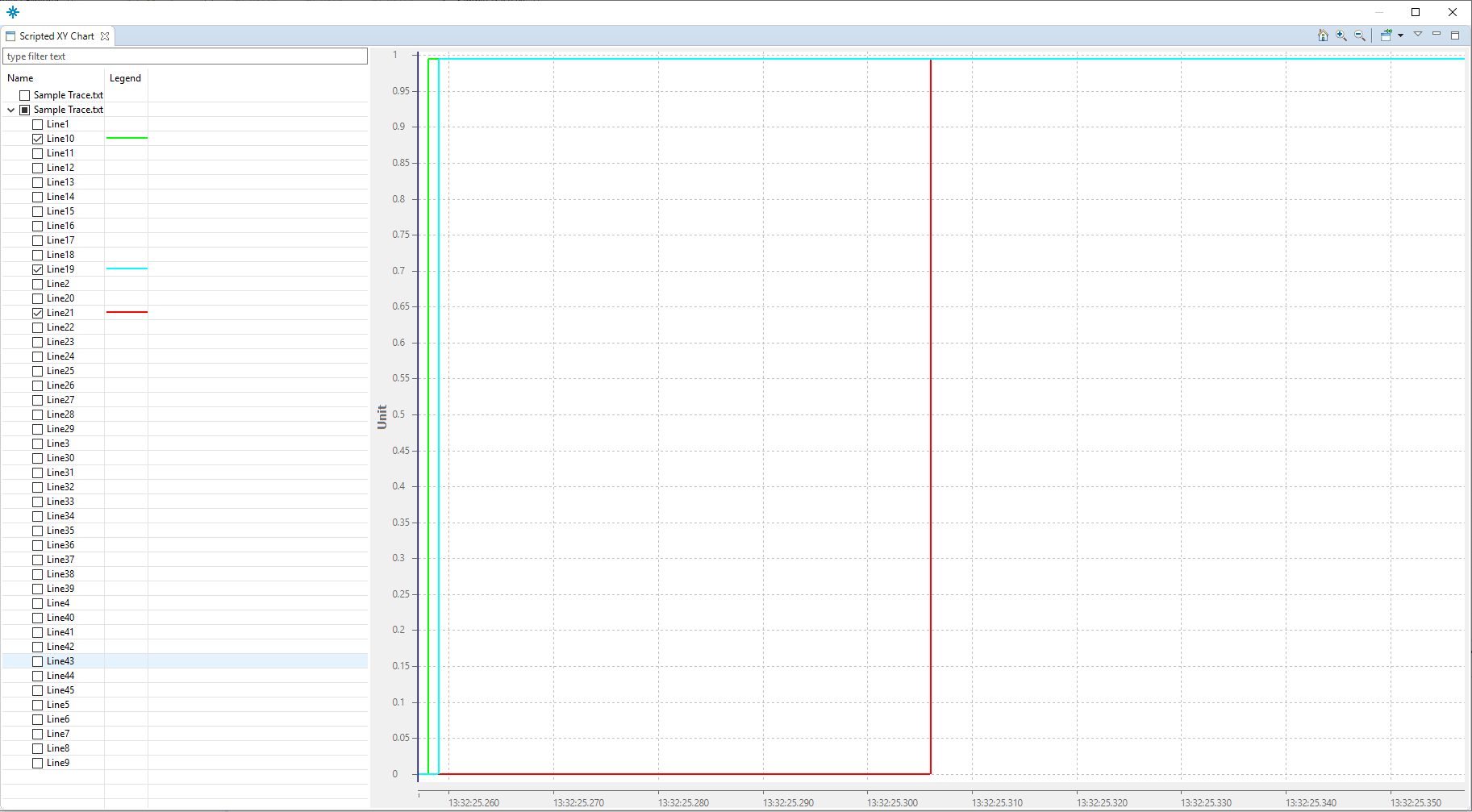Select the Line41 entry
Screen dimensions: 1472x812
pos(60,632)
